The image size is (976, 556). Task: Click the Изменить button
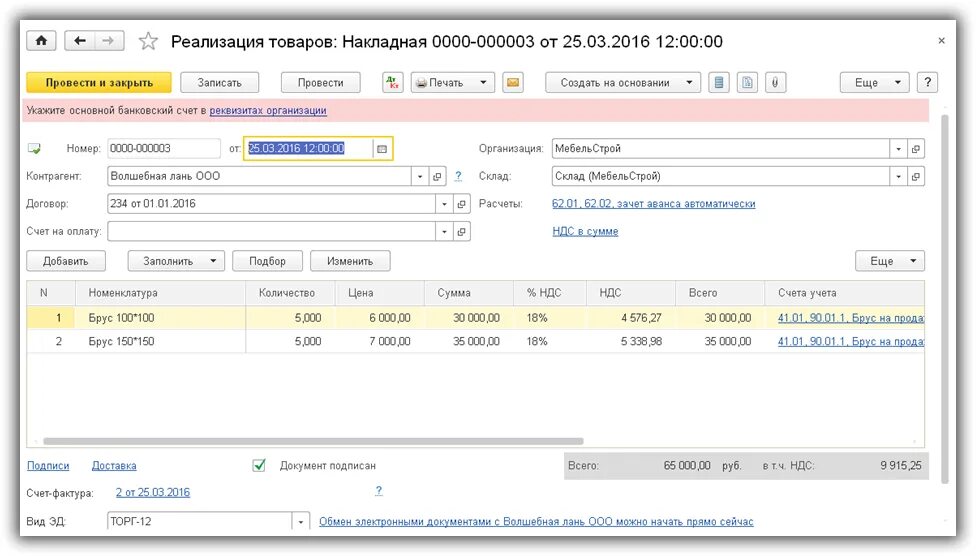[x=350, y=261]
